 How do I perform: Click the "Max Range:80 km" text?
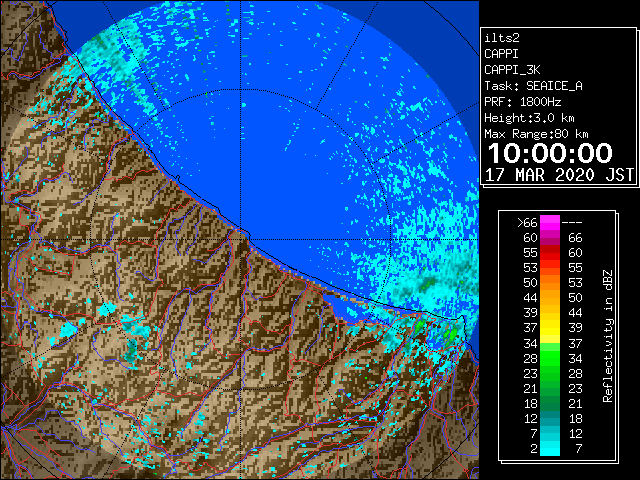(536, 134)
